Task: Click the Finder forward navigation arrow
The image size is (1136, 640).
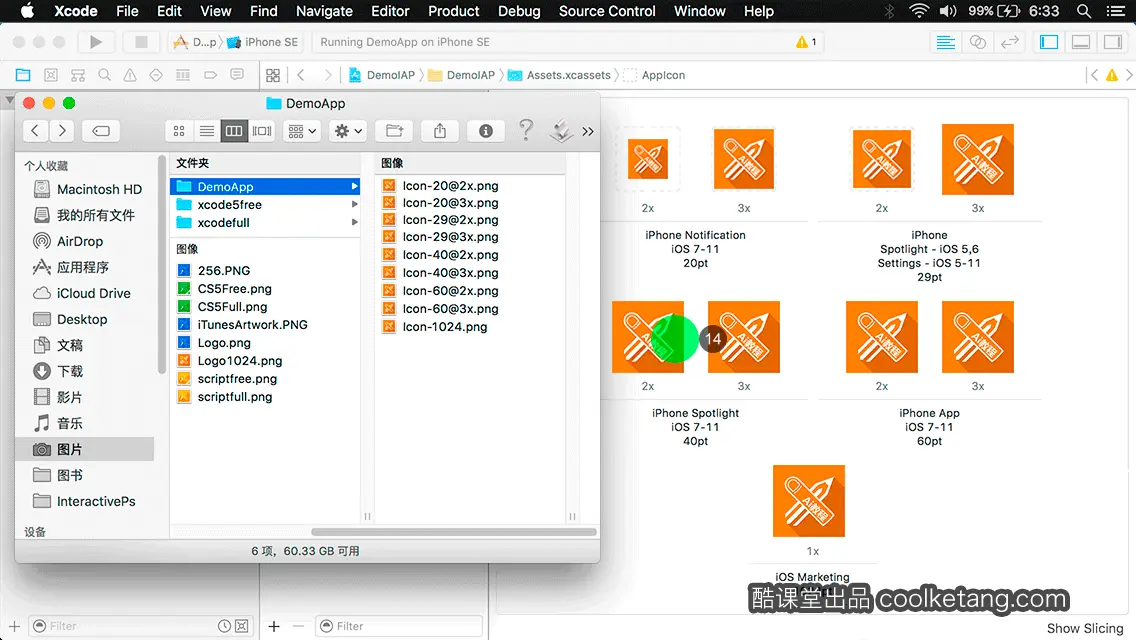Action: [62, 131]
